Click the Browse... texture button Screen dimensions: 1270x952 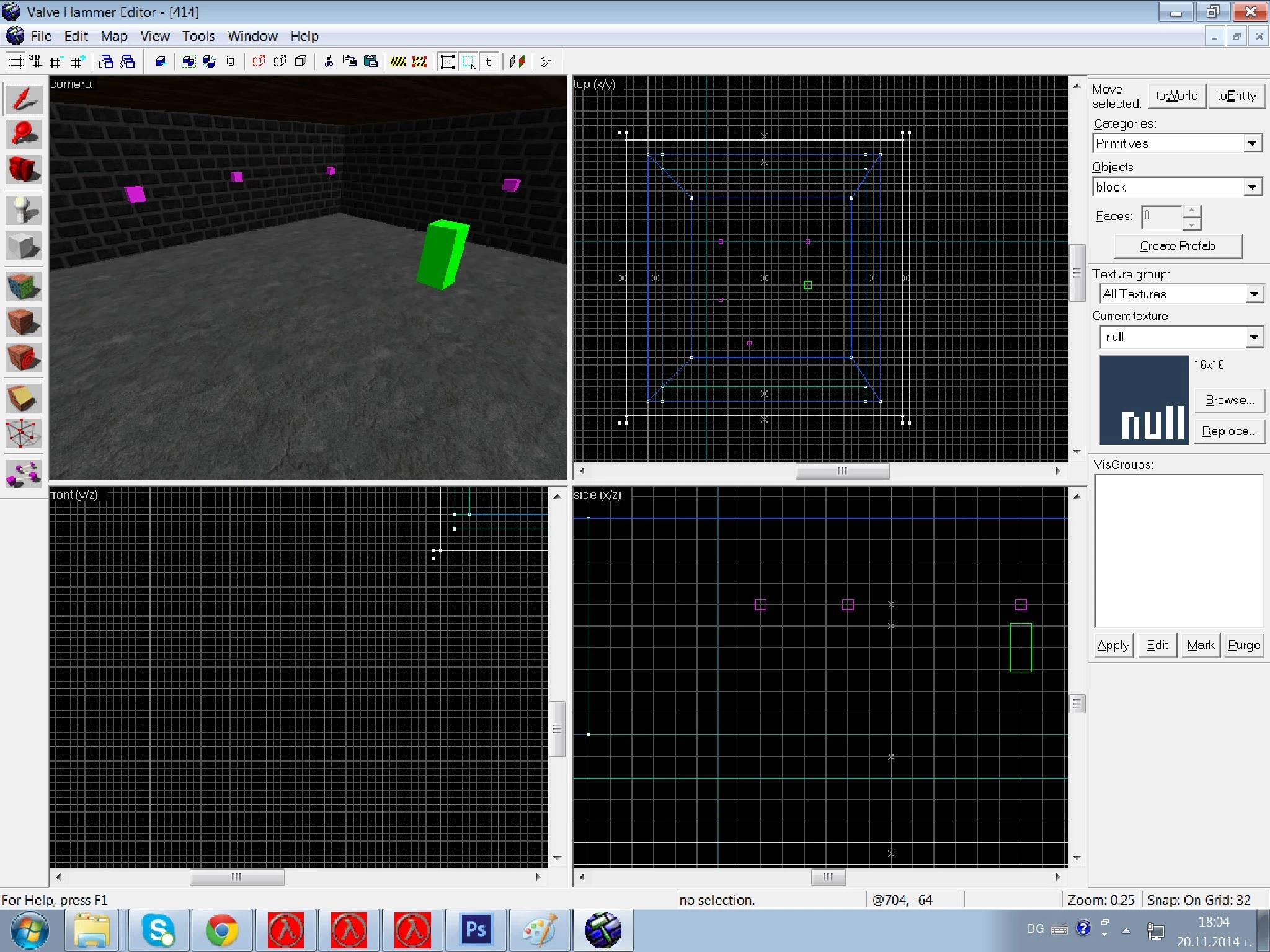1230,400
